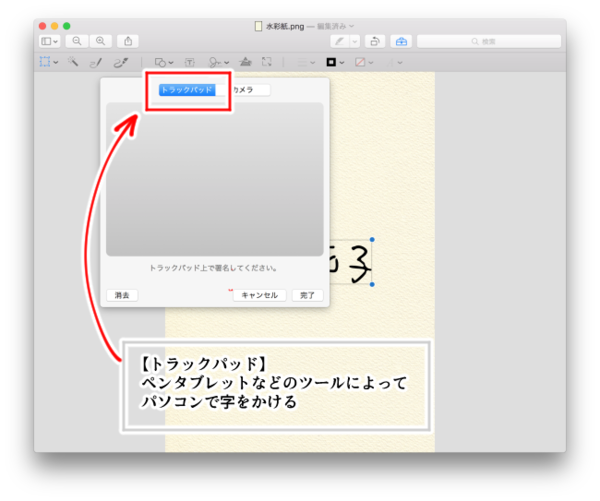This screenshot has height=501, width=600.
Task: Switch to the トラックパッド tab
Action: tap(187, 90)
